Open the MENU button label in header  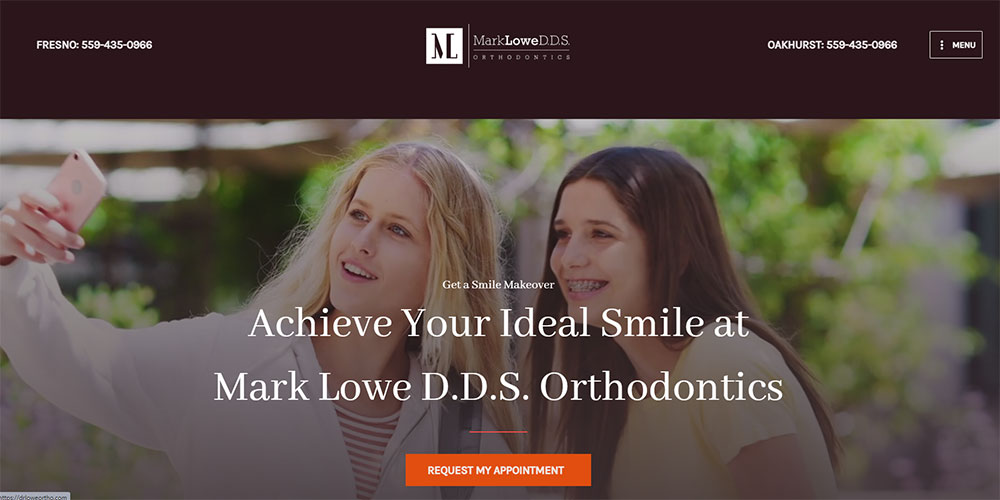[964, 45]
